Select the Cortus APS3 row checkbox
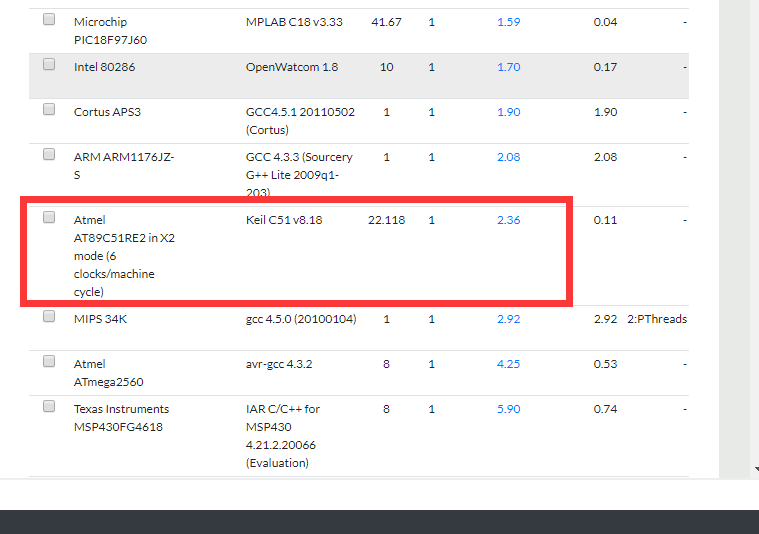Viewport: 759px width, 534px height. pyautogui.click(x=49, y=109)
